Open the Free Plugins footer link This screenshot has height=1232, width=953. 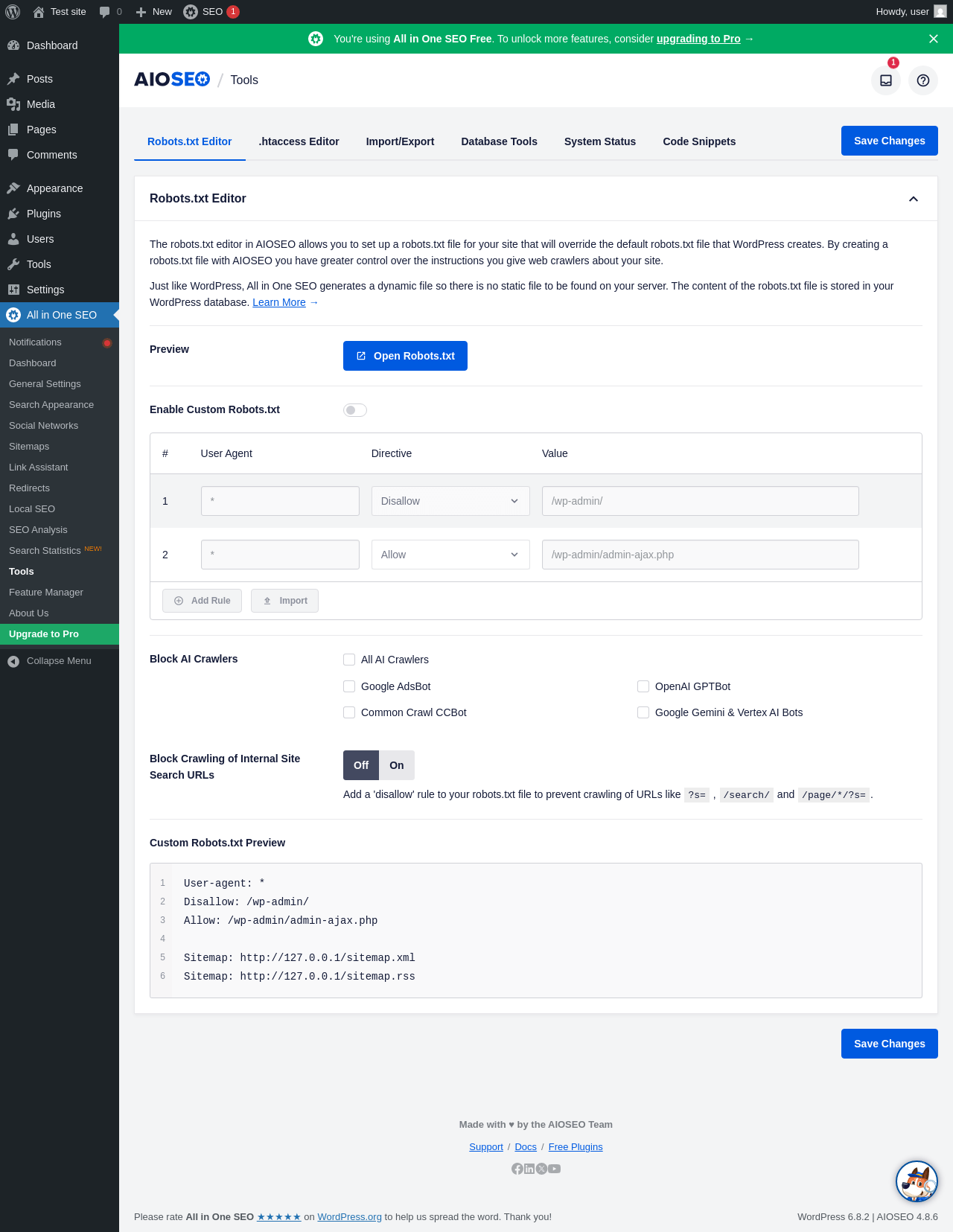point(576,1147)
